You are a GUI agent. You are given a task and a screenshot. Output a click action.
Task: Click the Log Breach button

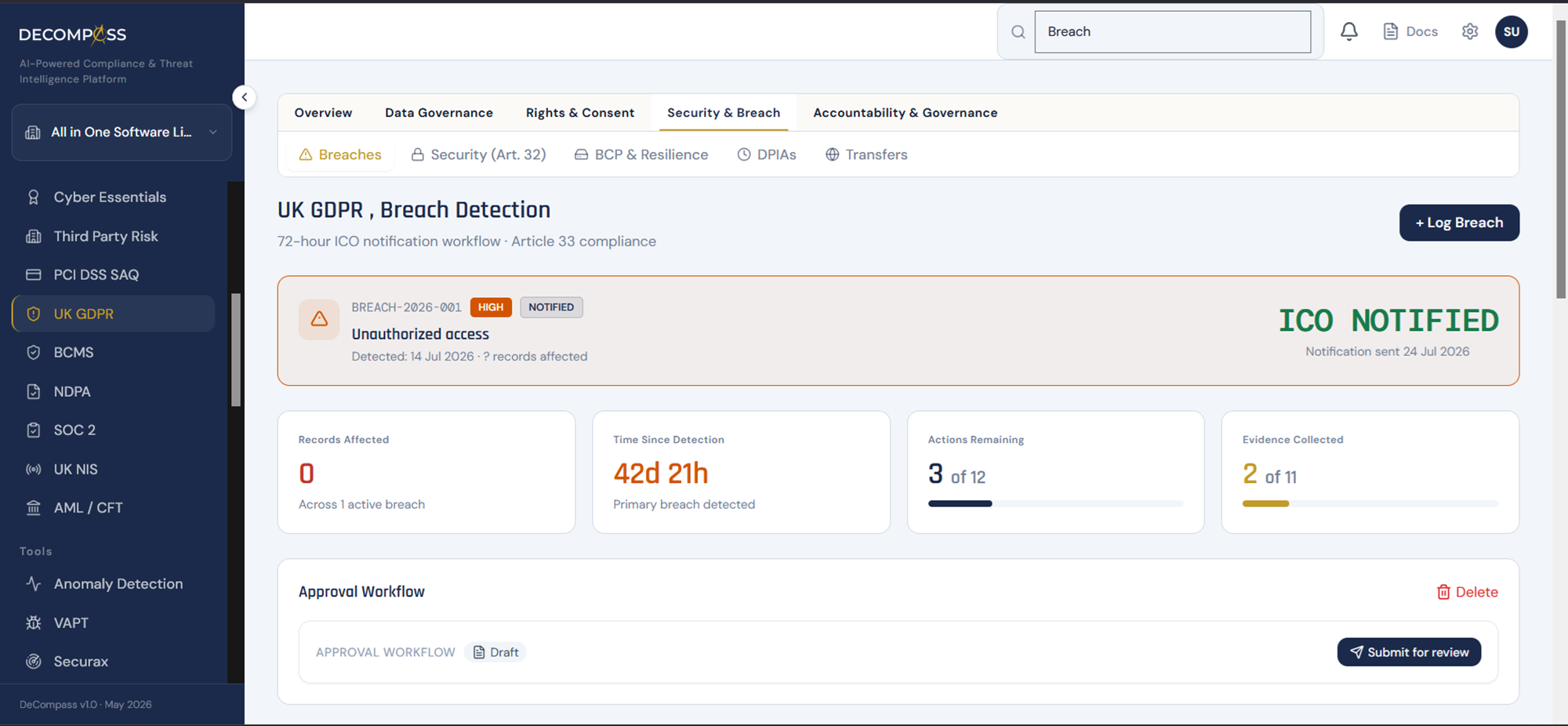click(x=1459, y=223)
